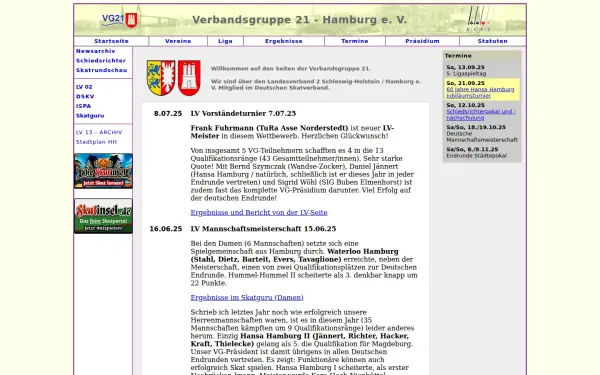Click 'Sa, 13.09.25' date entry
Viewport: 600px width, 375px height.
pos(465,67)
